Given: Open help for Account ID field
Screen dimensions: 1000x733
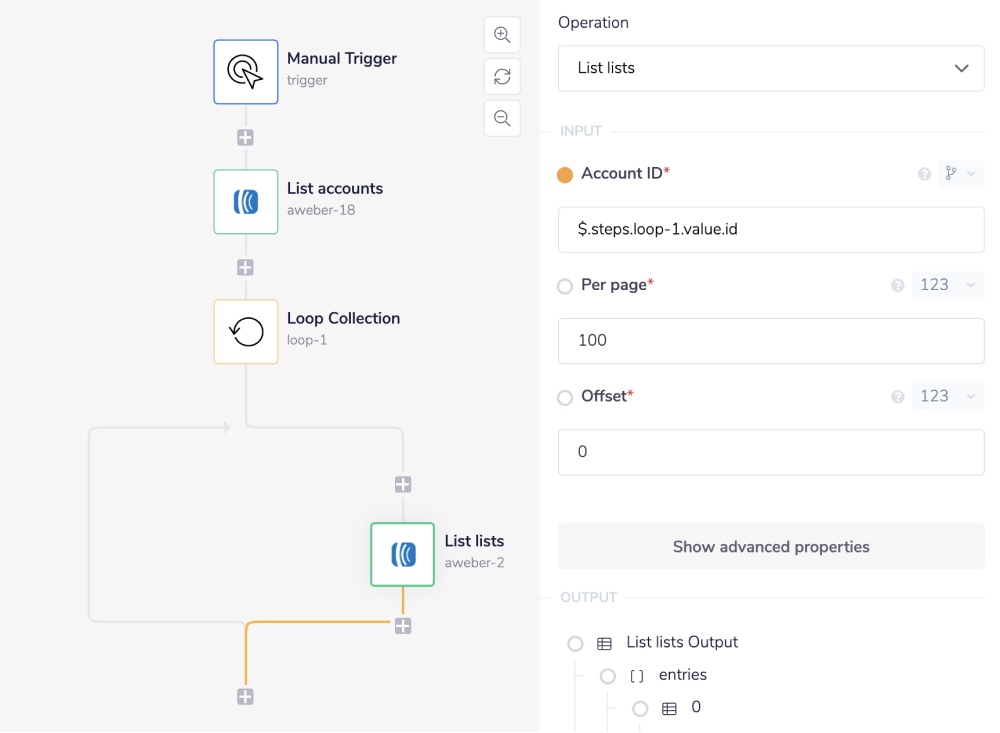Looking at the screenshot, I should click(924, 174).
